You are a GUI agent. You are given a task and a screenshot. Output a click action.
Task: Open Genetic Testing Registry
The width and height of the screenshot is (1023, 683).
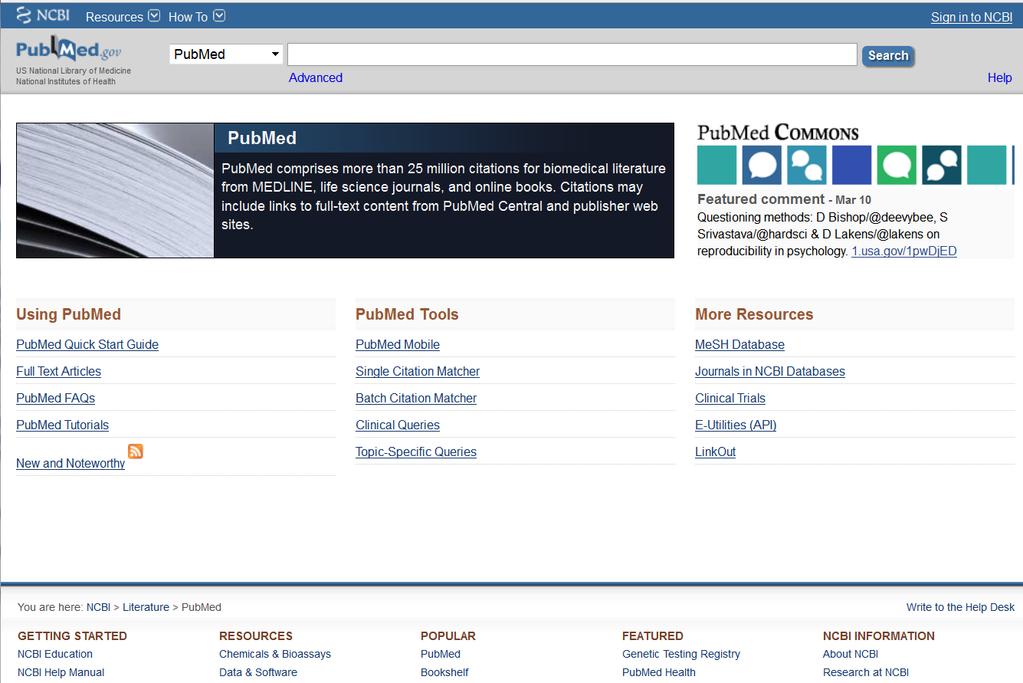point(681,654)
